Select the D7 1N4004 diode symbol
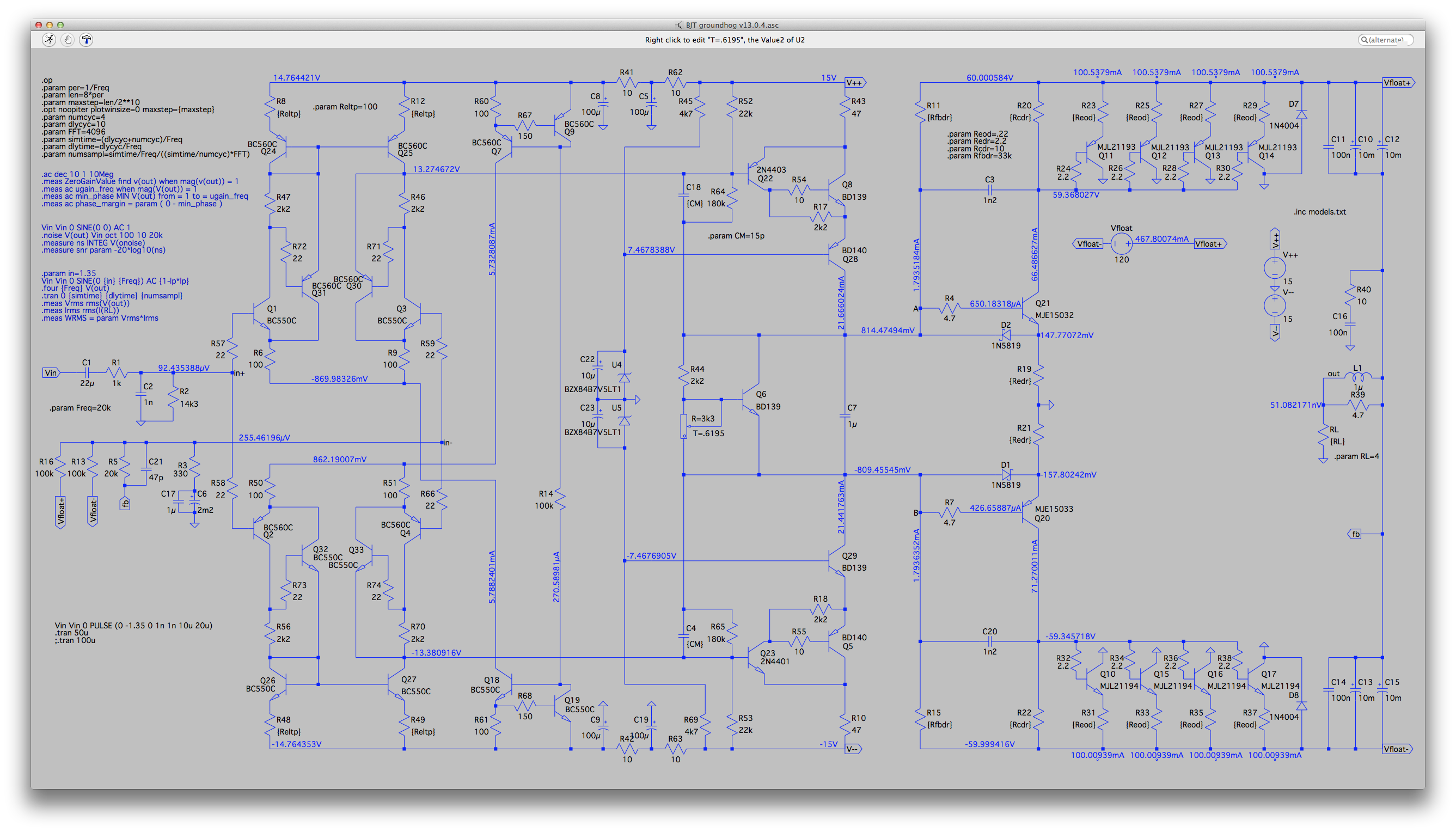The width and height of the screenshot is (1456, 832). coord(1302,114)
